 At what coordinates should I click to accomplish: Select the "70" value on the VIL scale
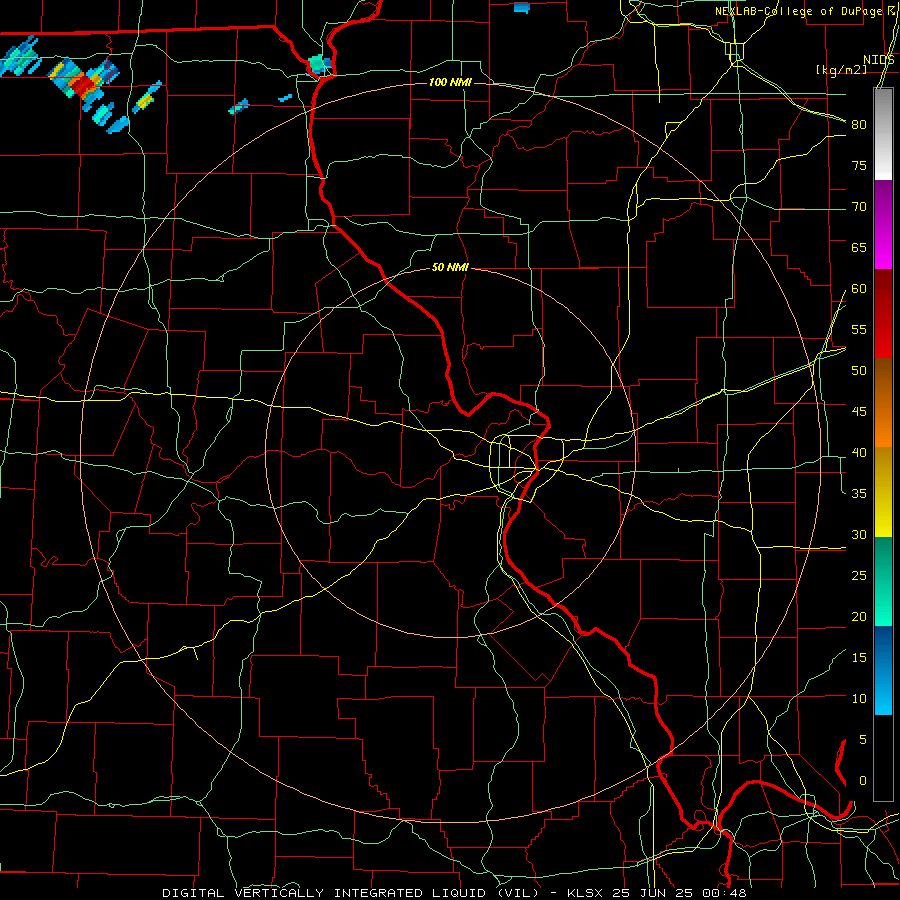[859, 207]
